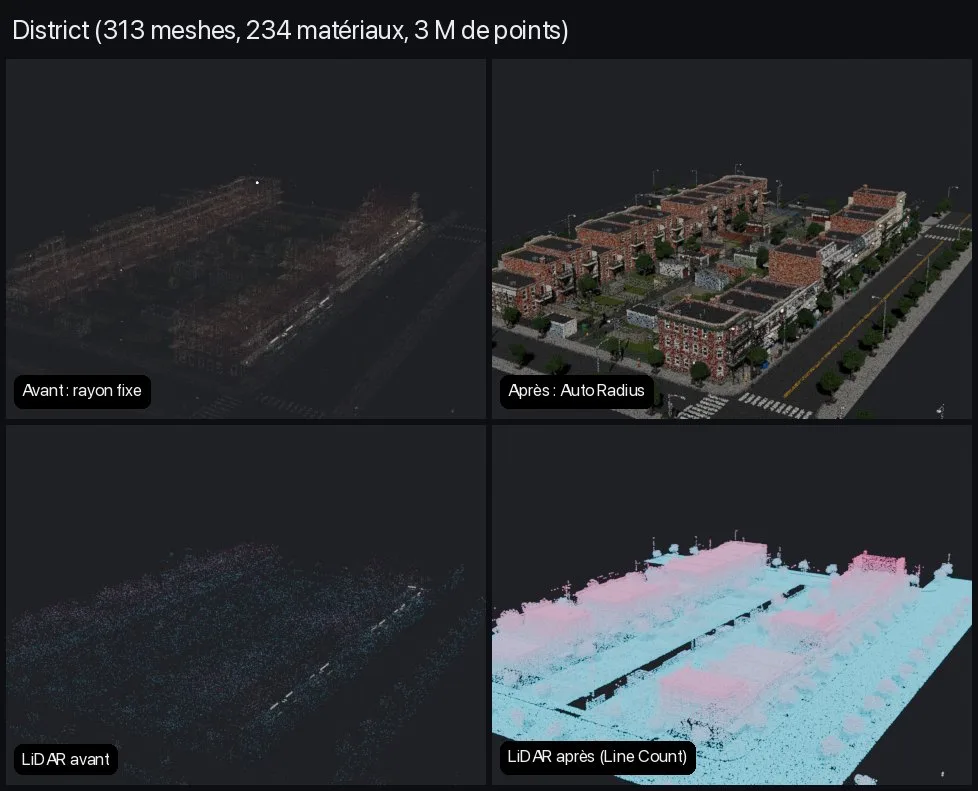Open the 'LiDAR avant' point cloud image
Screen dimensions: 978x791
246,605
